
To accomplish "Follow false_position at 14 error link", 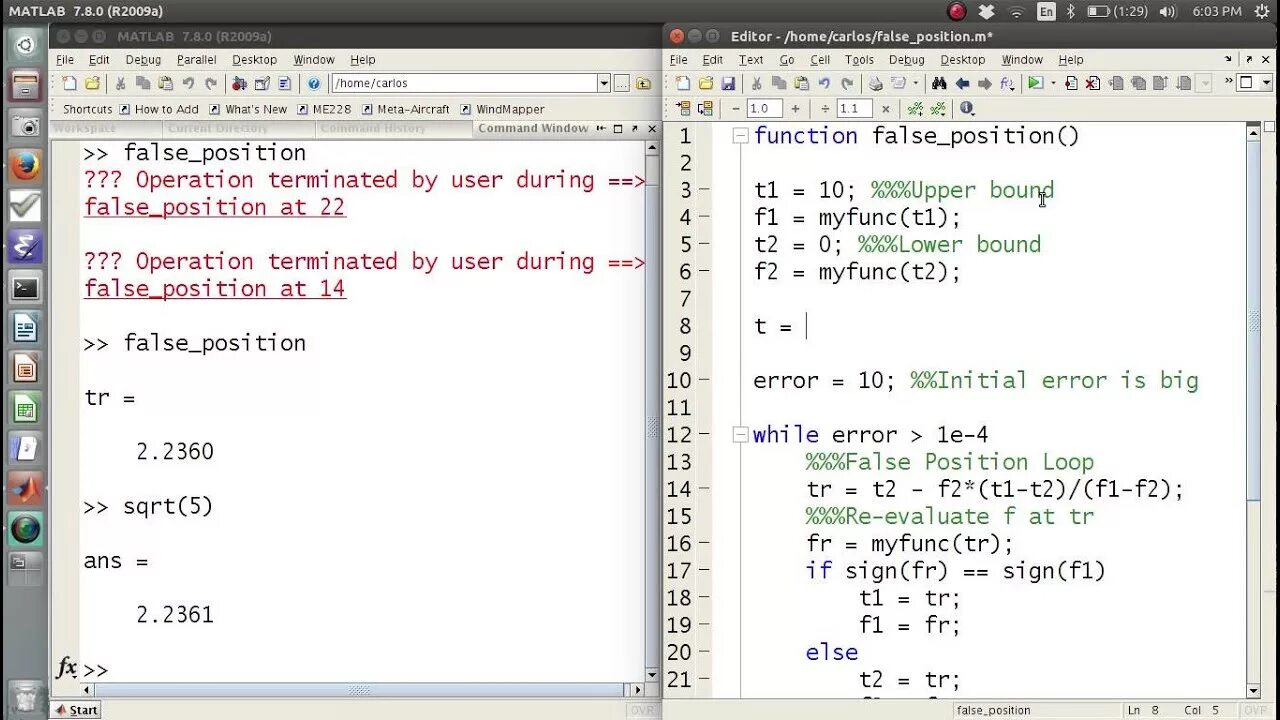I will [x=215, y=289].
